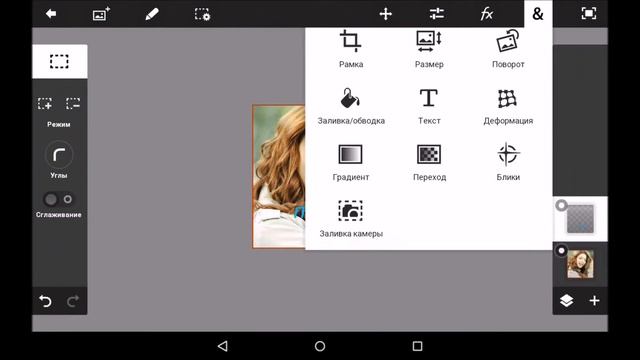Open the selection settings tool icon
The image size is (640, 360).
[x=202, y=14]
